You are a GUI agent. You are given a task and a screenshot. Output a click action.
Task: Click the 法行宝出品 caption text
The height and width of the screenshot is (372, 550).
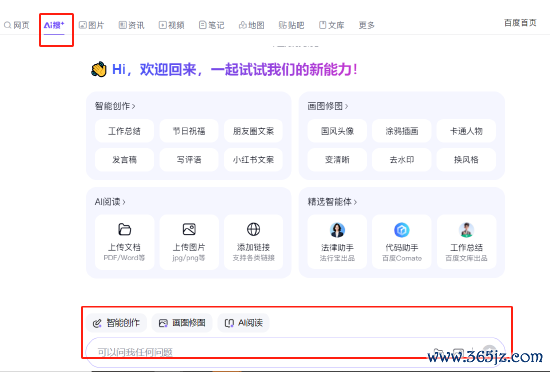click(337, 258)
